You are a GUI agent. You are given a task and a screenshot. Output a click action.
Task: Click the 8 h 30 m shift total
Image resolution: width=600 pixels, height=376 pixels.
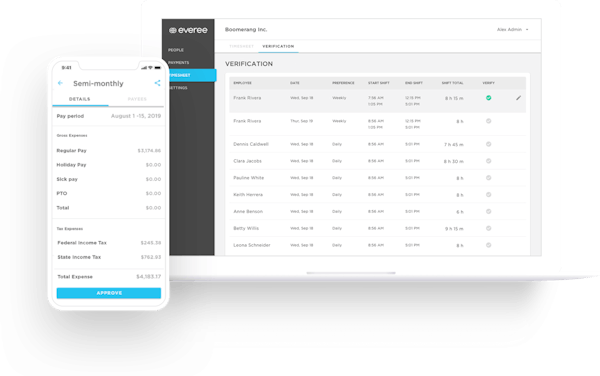tap(454, 161)
